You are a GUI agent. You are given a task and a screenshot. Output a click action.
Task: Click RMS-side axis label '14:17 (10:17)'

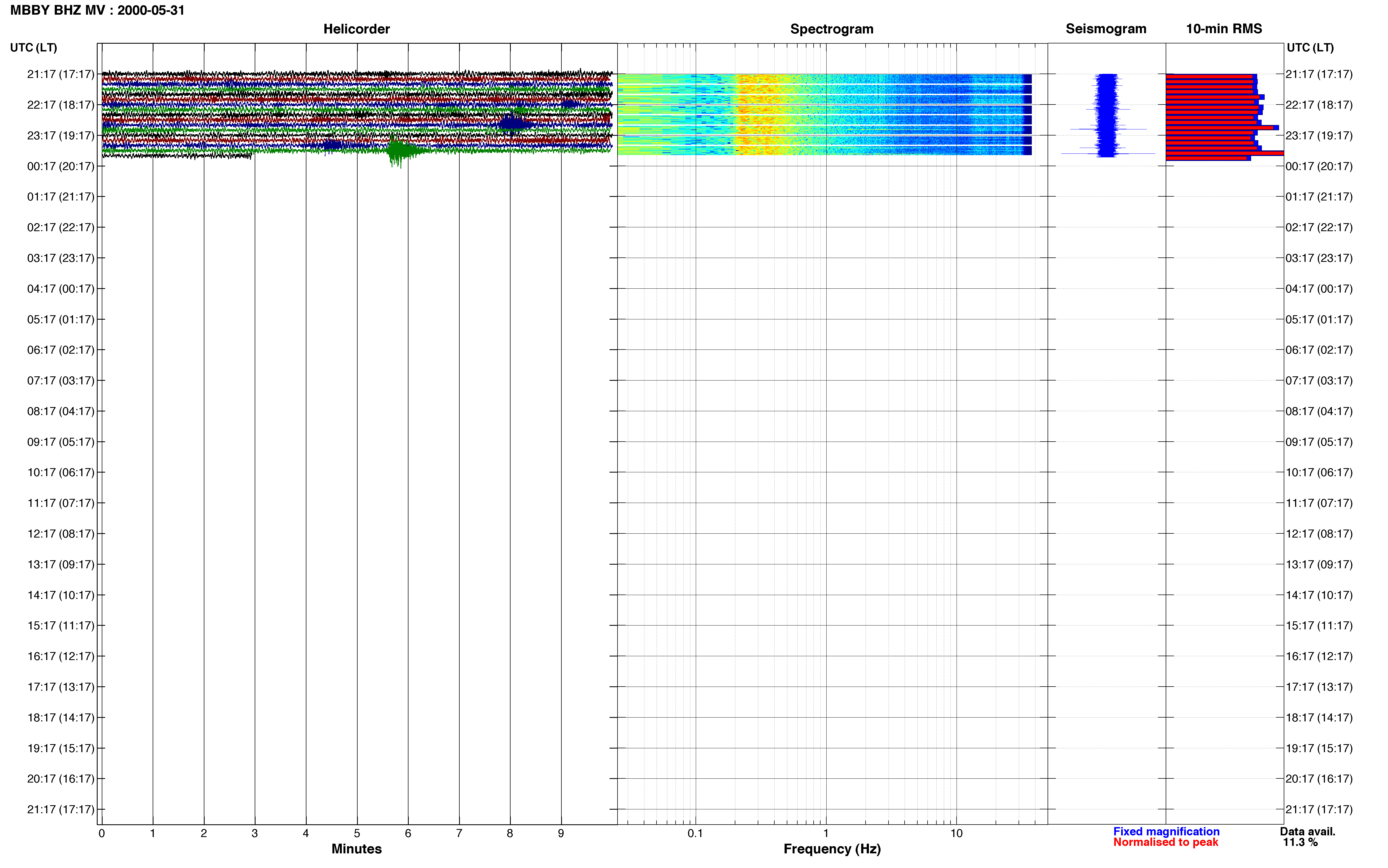[1319, 595]
